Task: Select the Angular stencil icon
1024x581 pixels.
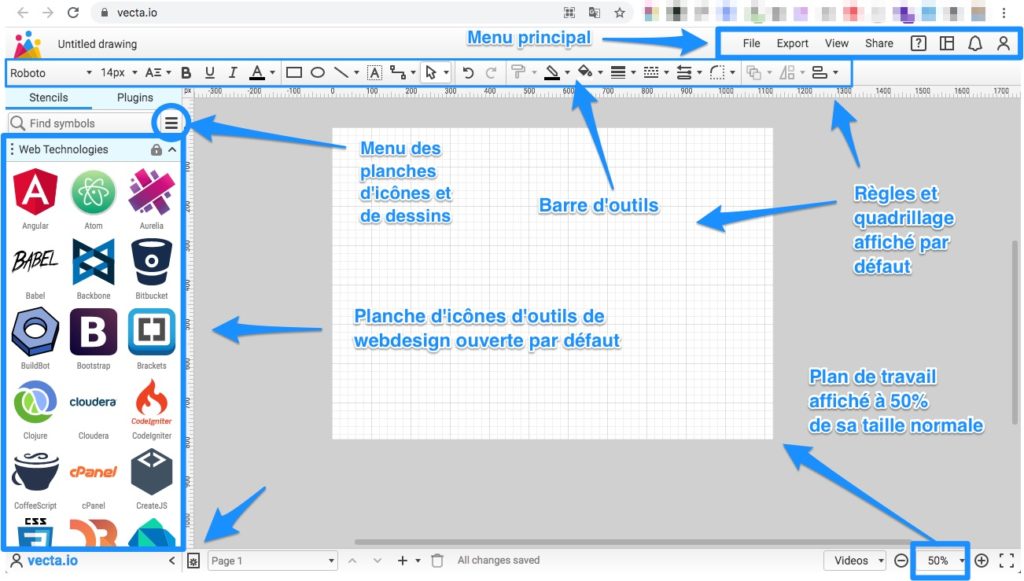Action: point(35,191)
